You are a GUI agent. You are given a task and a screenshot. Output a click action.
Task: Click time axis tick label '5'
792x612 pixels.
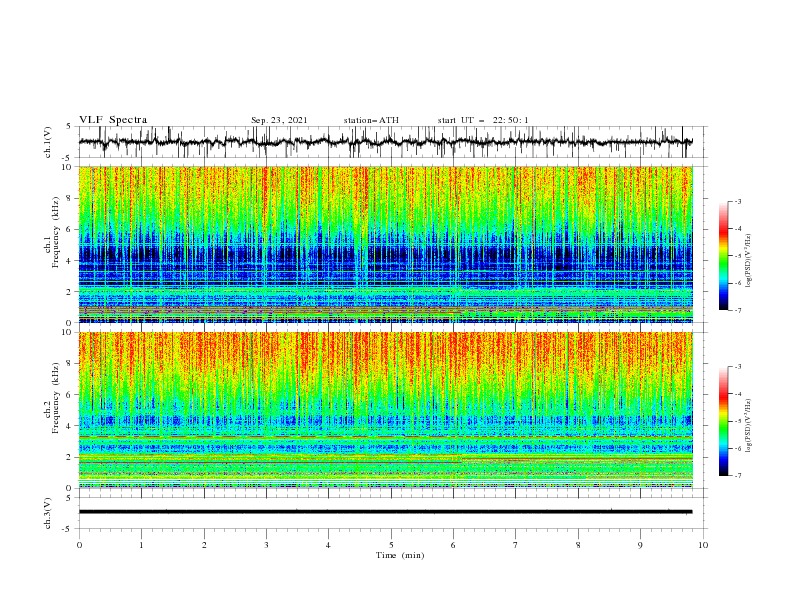[391, 545]
